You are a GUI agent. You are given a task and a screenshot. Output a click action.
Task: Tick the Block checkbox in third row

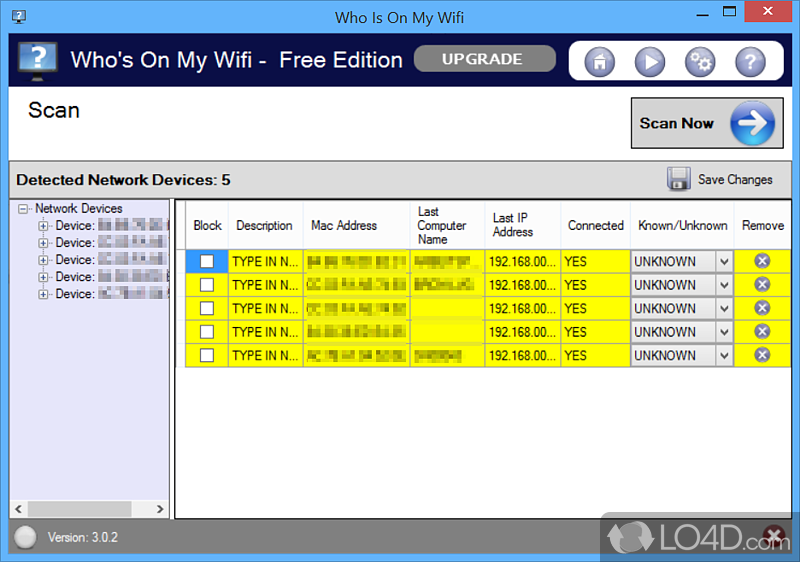[207, 308]
